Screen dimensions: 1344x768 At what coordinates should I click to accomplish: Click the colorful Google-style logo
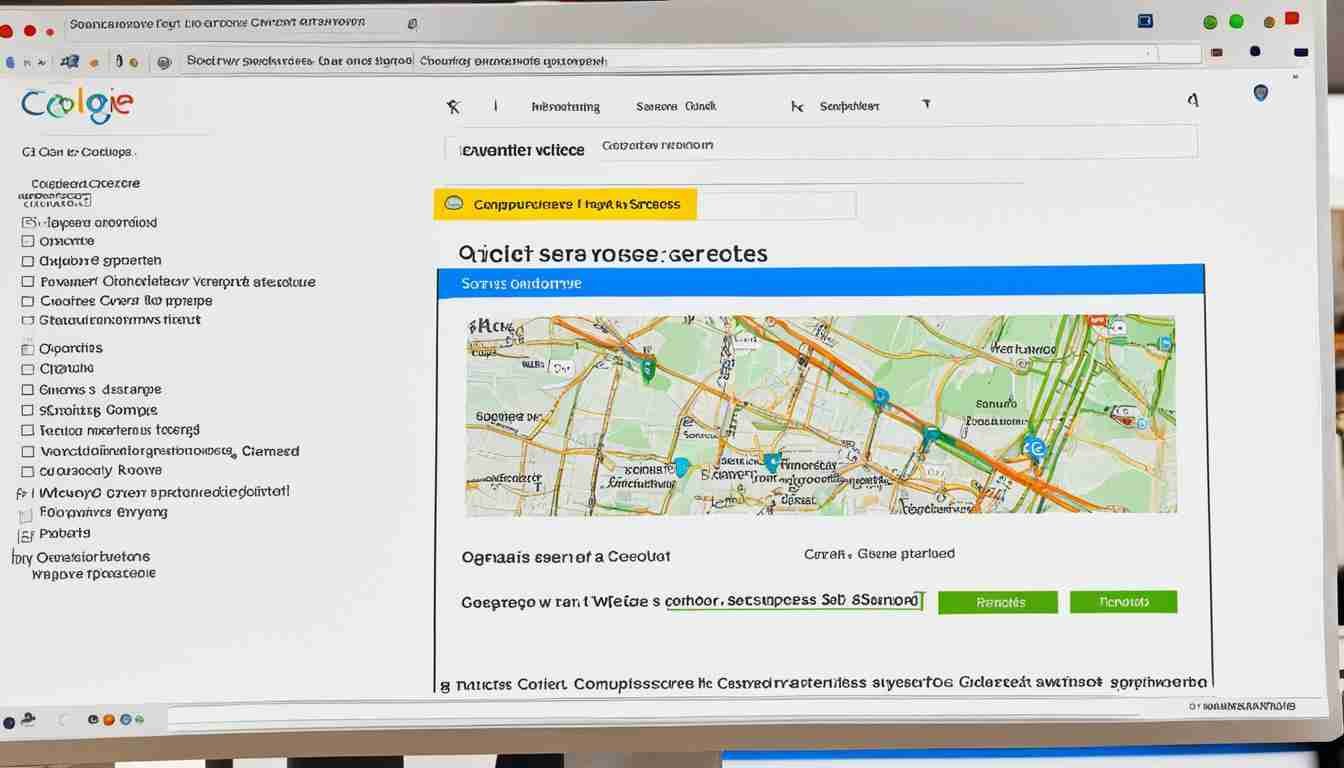pyautogui.click(x=76, y=104)
